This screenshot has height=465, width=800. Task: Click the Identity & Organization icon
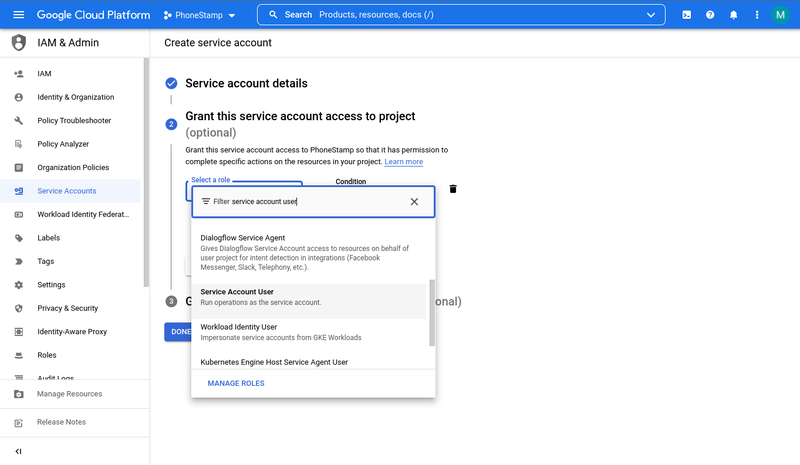coord(19,97)
